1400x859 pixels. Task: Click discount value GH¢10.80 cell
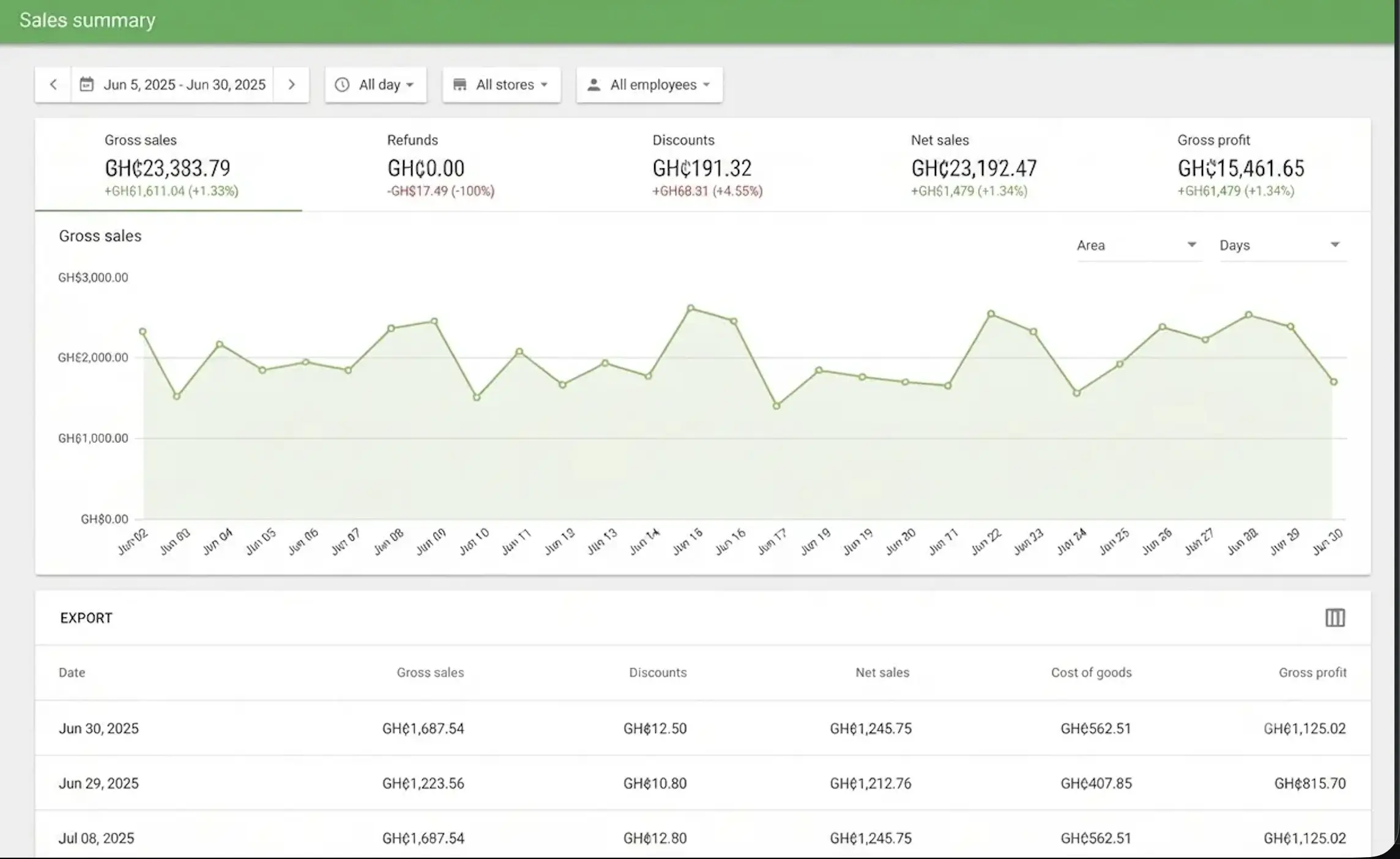click(x=655, y=783)
